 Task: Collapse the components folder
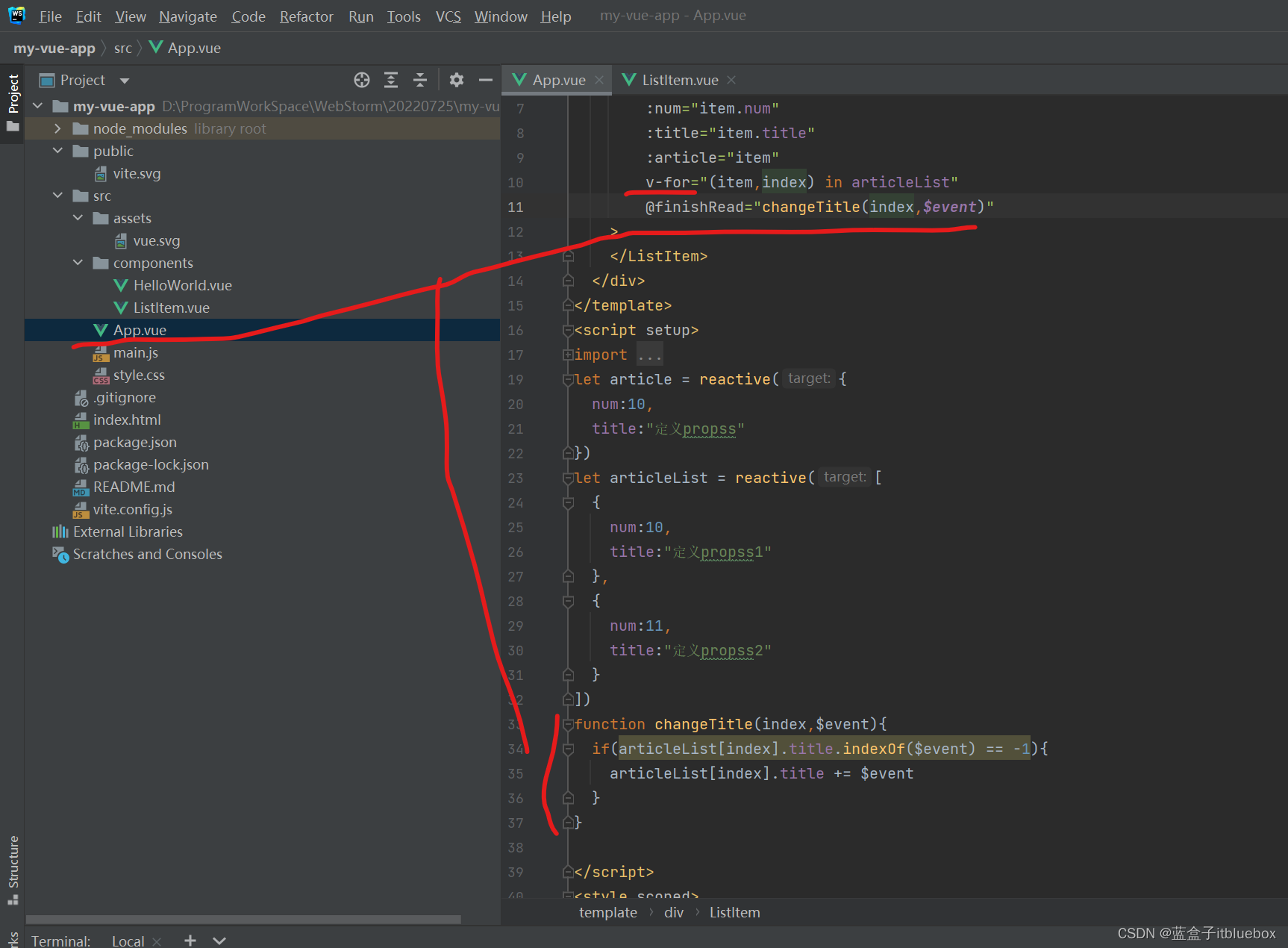click(x=78, y=263)
